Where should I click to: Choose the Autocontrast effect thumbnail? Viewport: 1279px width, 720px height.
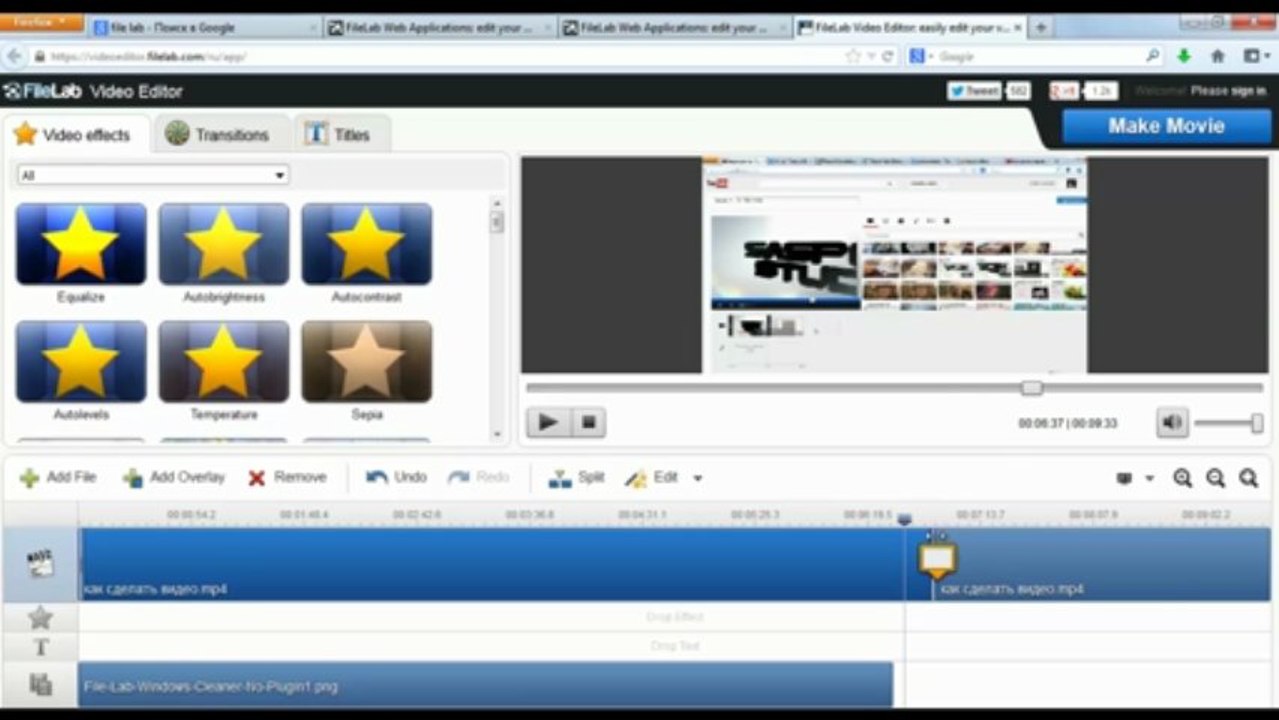click(366, 244)
